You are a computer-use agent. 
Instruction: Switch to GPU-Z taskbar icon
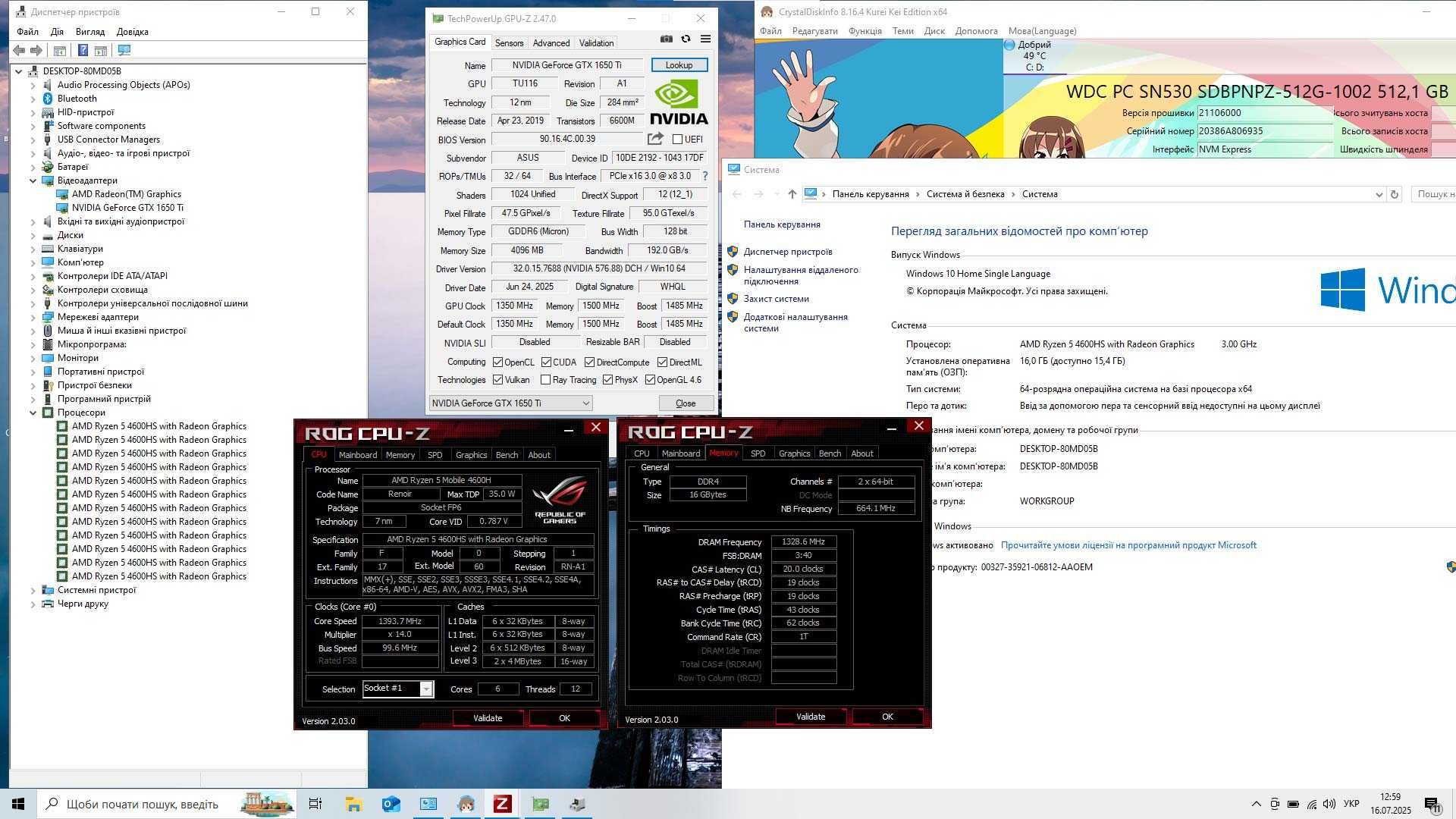pyautogui.click(x=540, y=804)
